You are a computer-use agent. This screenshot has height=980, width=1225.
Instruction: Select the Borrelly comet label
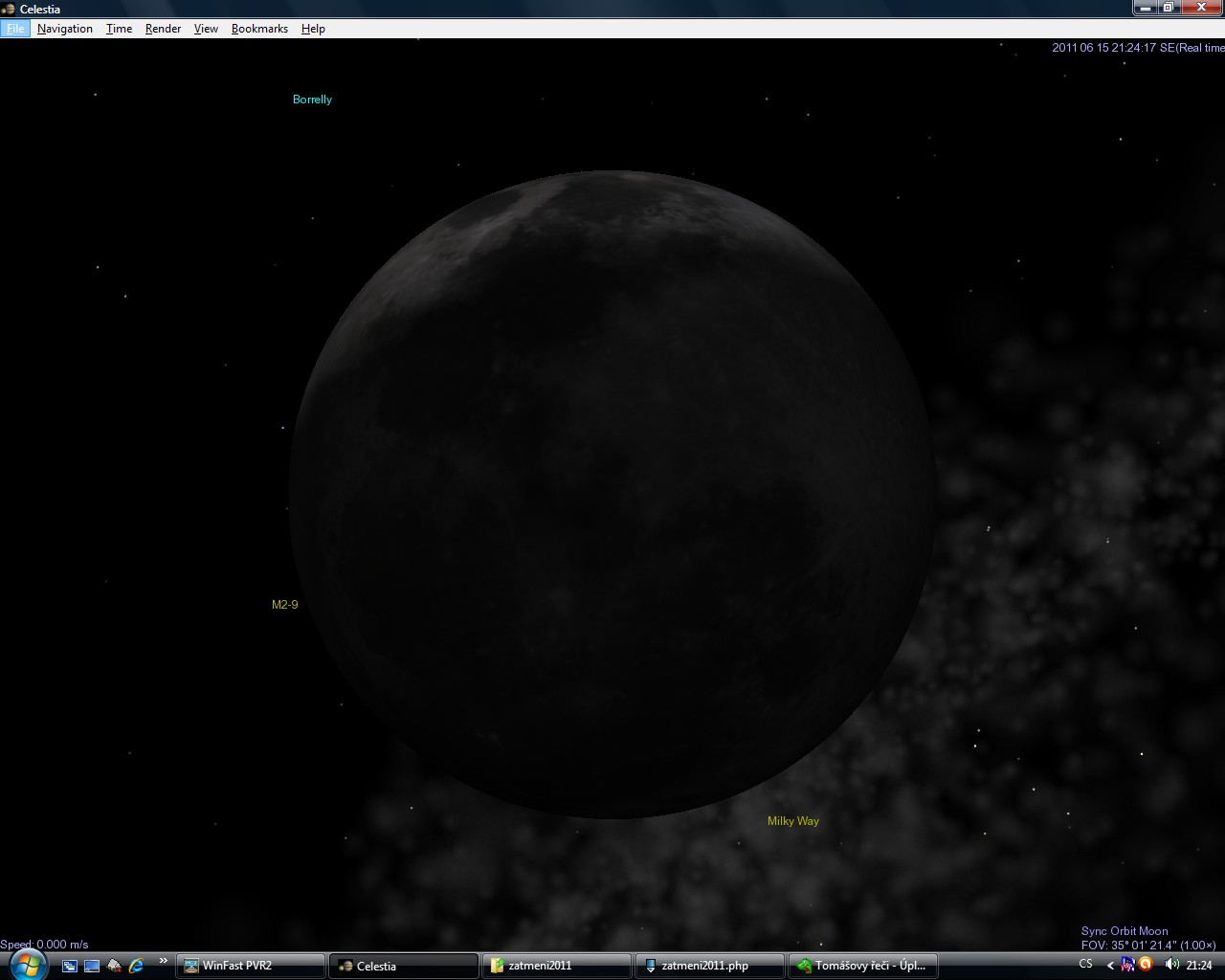pyautogui.click(x=312, y=100)
